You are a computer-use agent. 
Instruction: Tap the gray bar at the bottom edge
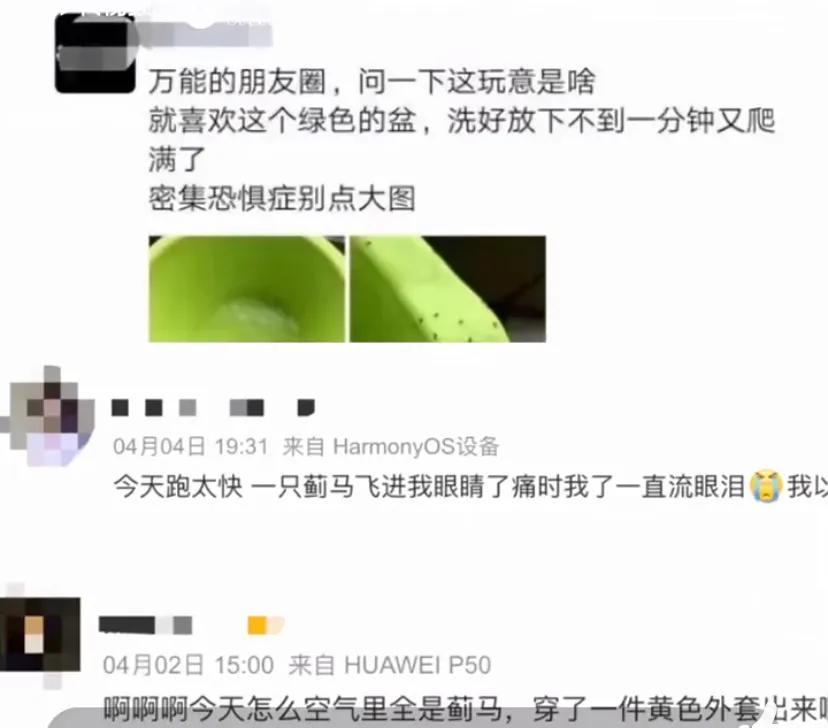[x=438, y=719]
